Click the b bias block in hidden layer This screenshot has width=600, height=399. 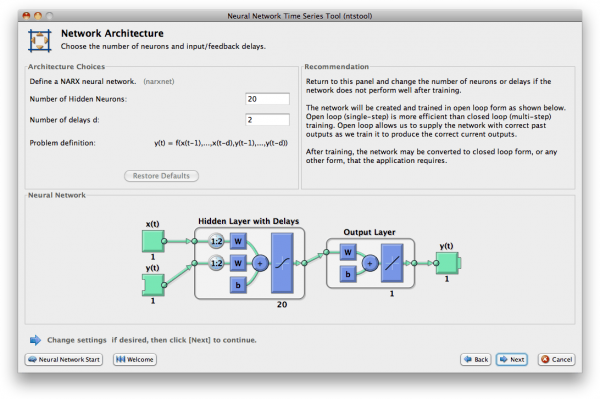coord(238,285)
